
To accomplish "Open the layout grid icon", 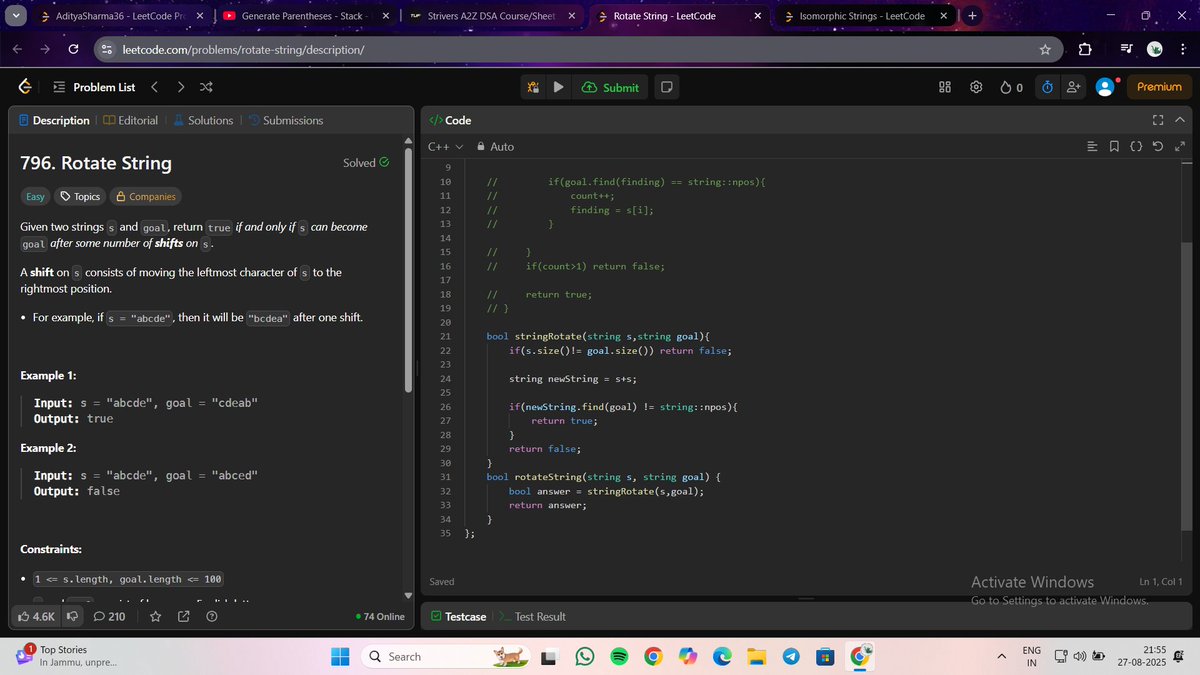I will tap(945, 87).
